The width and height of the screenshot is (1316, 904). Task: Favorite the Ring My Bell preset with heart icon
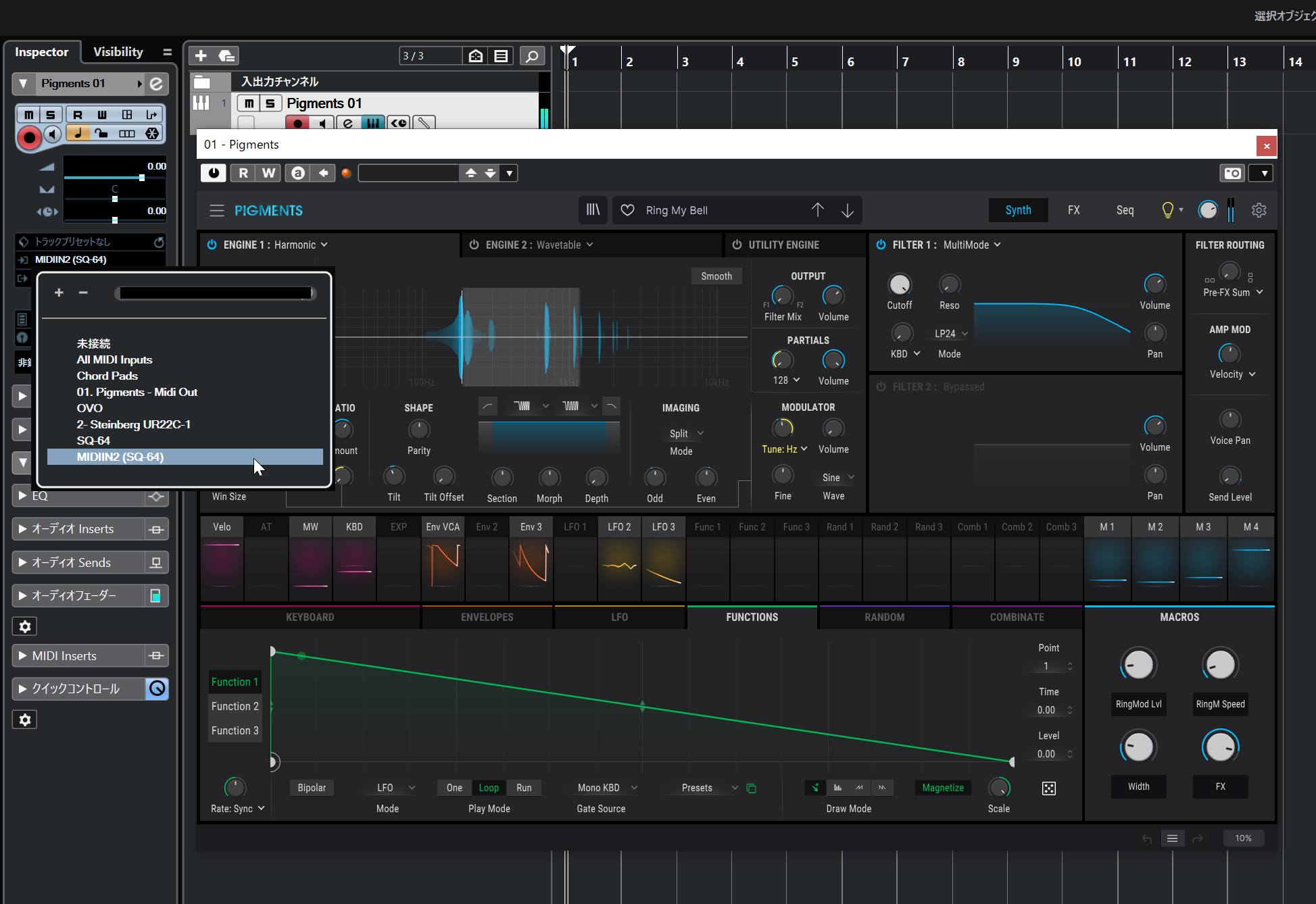click(627, 210)
